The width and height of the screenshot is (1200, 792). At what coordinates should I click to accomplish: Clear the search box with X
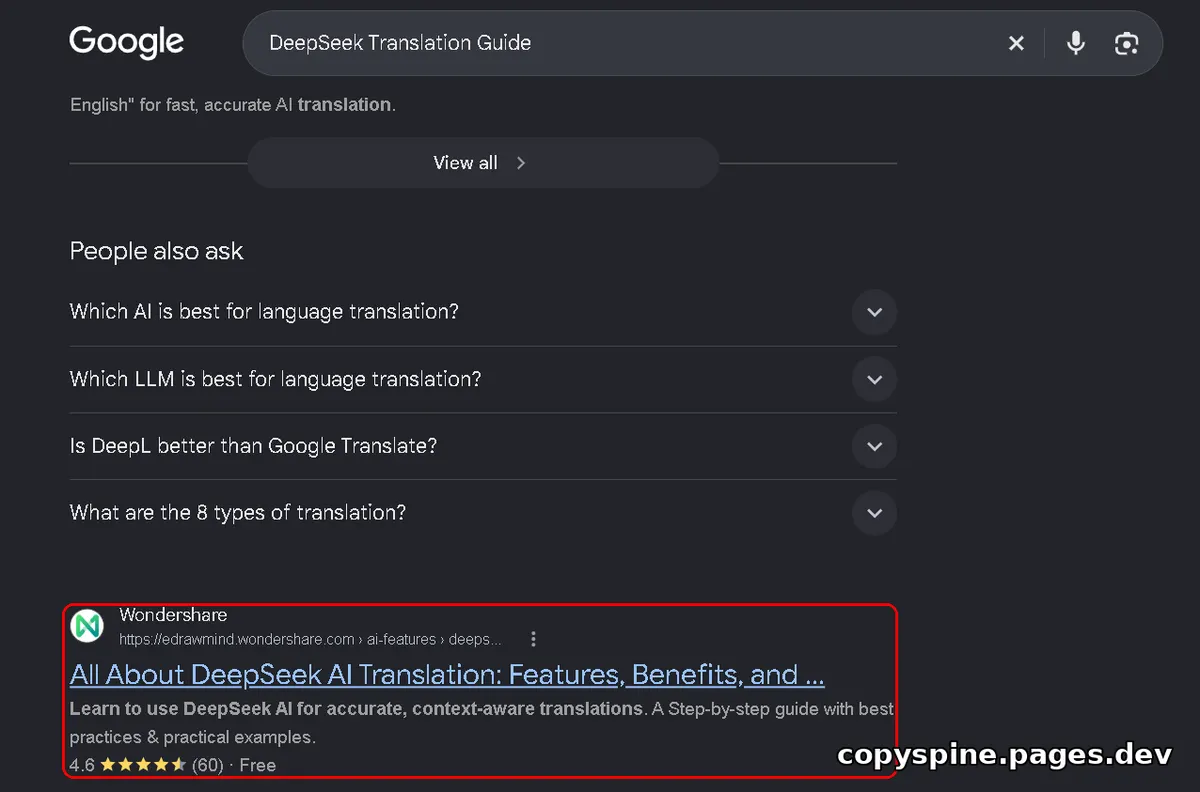[x=1016, y=43]
